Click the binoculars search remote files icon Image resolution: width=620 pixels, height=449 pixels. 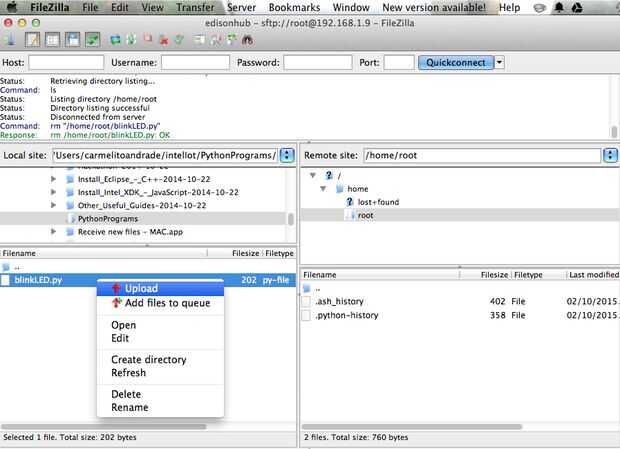pyautogui.click(x=248, y=40)
